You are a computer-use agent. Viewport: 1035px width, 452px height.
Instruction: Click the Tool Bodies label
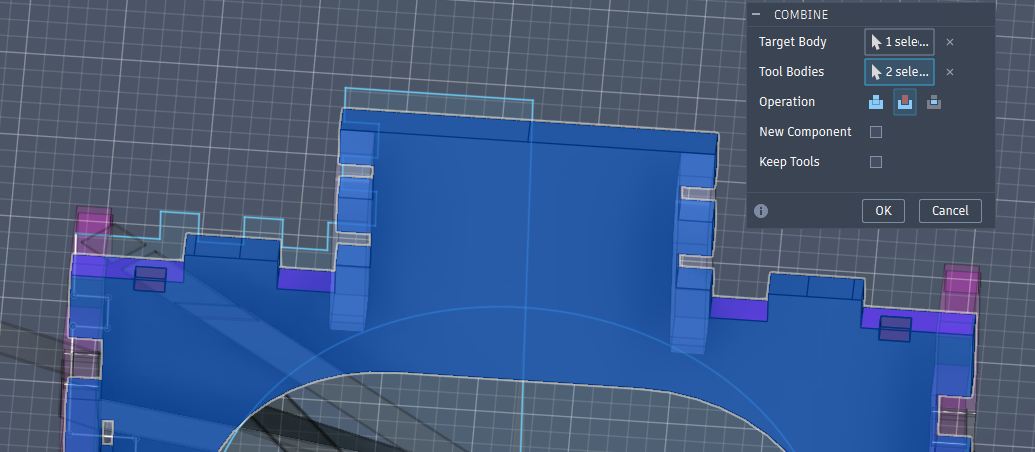coord(791,72)
